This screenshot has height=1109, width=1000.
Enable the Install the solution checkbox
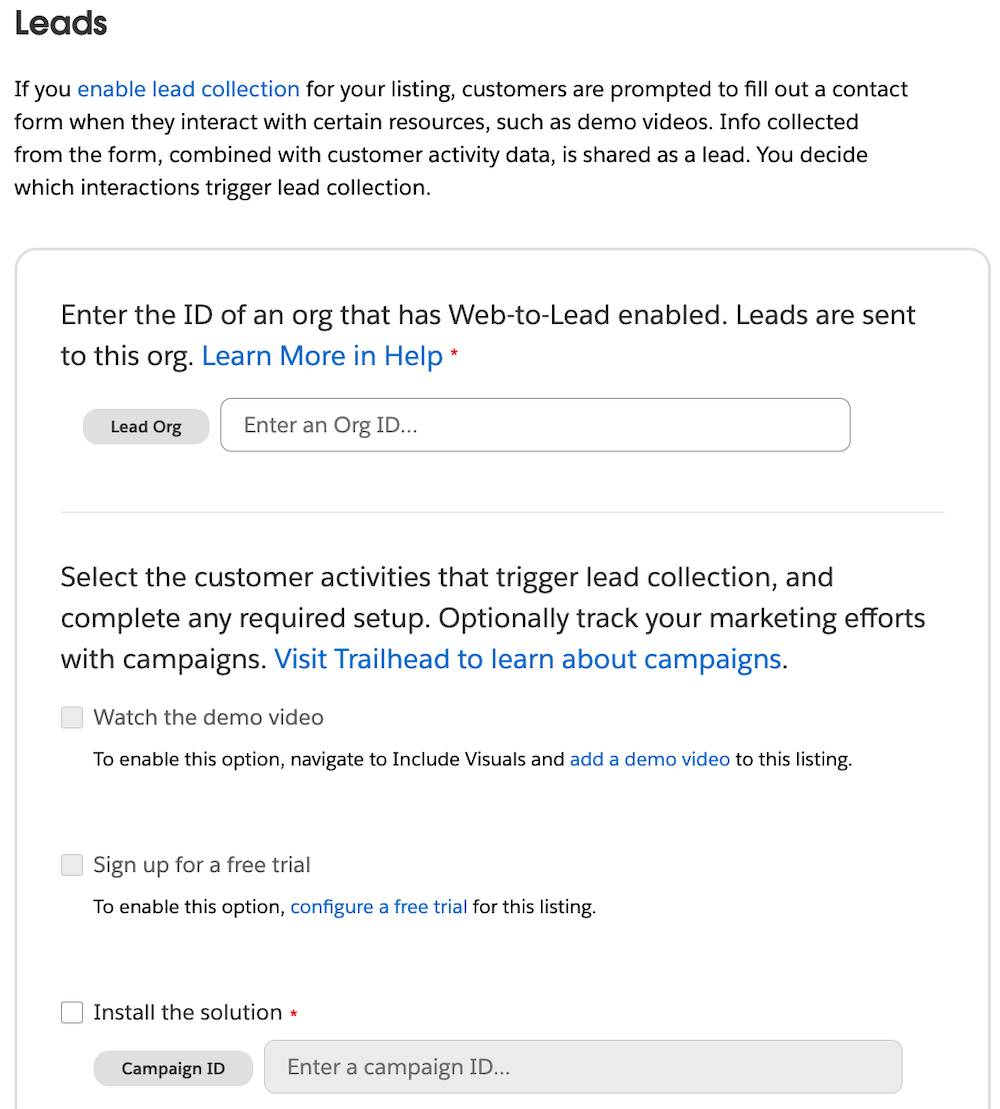coord(71,1012)
